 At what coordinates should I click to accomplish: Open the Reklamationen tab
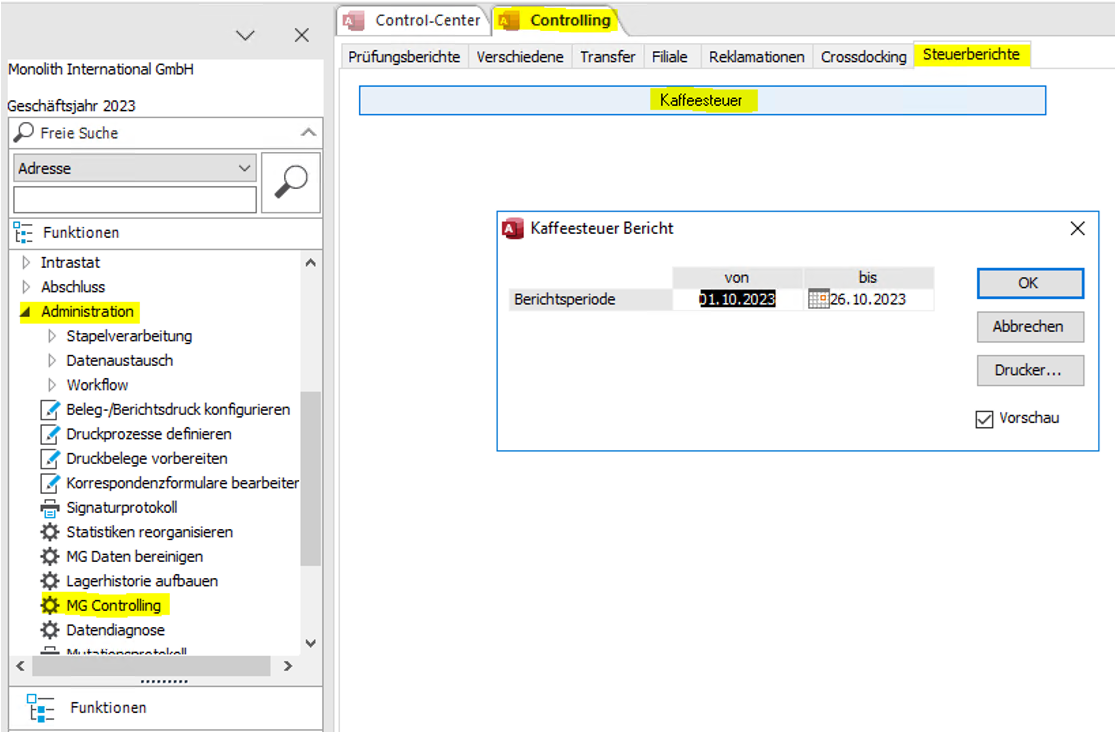[x=756, y=56]
